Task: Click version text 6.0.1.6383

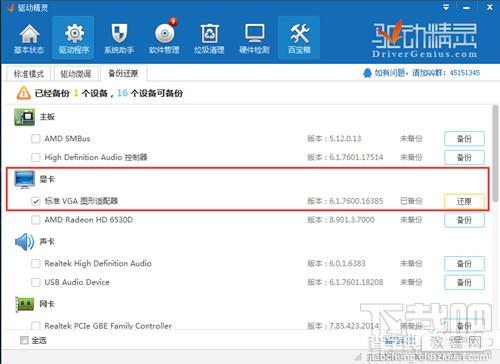Action: [347, 263]
